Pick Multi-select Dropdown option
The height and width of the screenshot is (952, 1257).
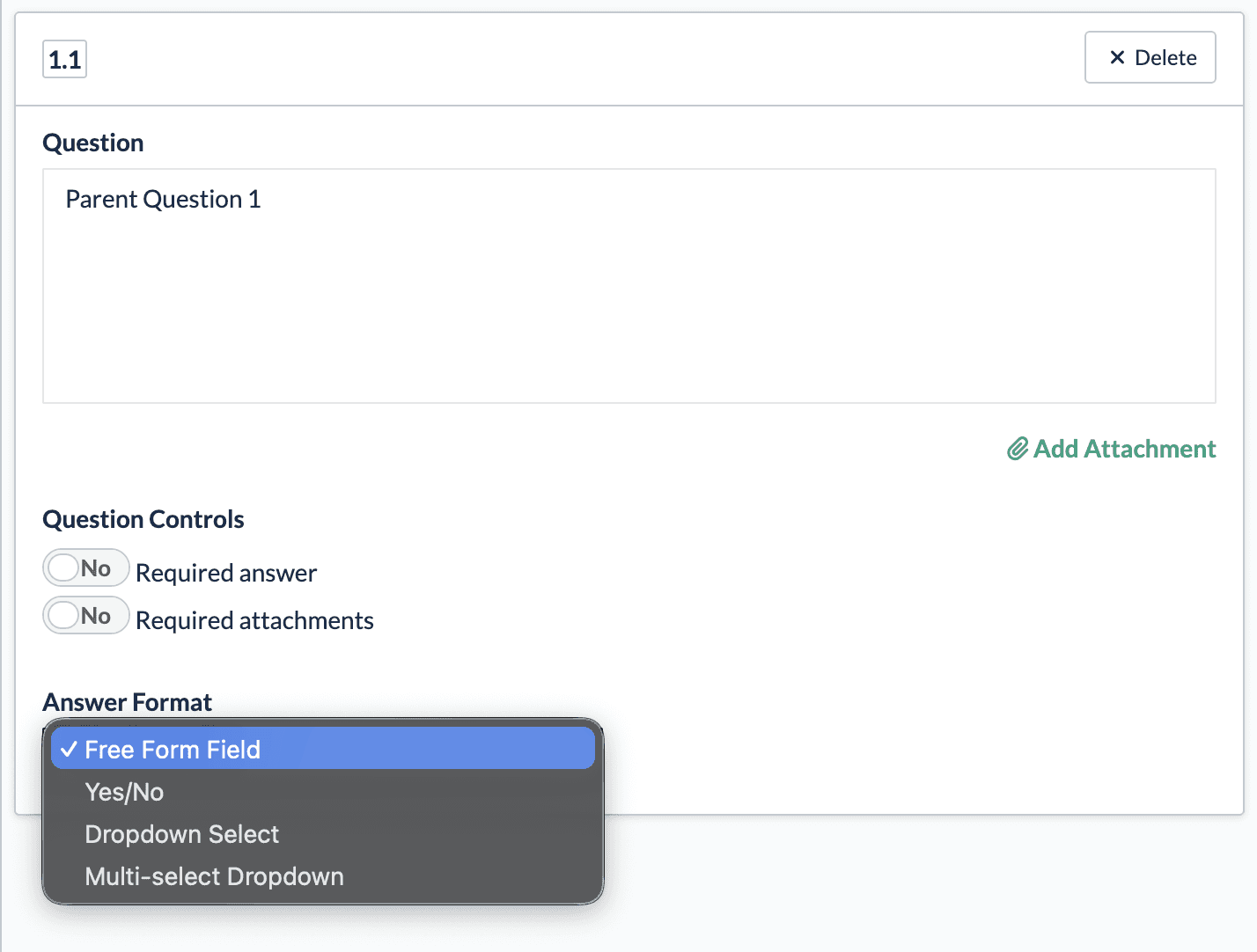(214, 876)
